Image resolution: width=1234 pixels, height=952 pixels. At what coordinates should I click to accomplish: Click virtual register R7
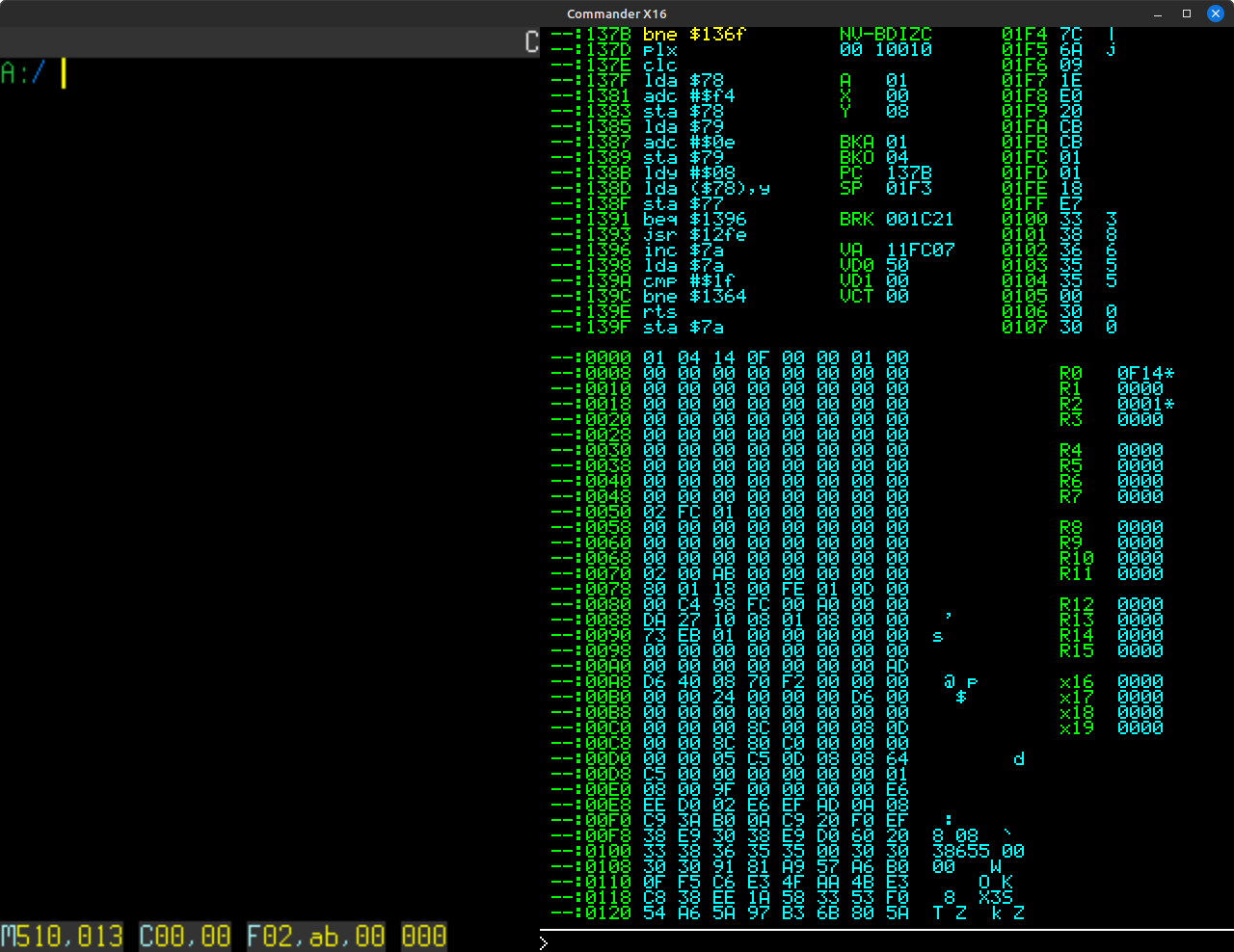click(x=1112, y=497)
